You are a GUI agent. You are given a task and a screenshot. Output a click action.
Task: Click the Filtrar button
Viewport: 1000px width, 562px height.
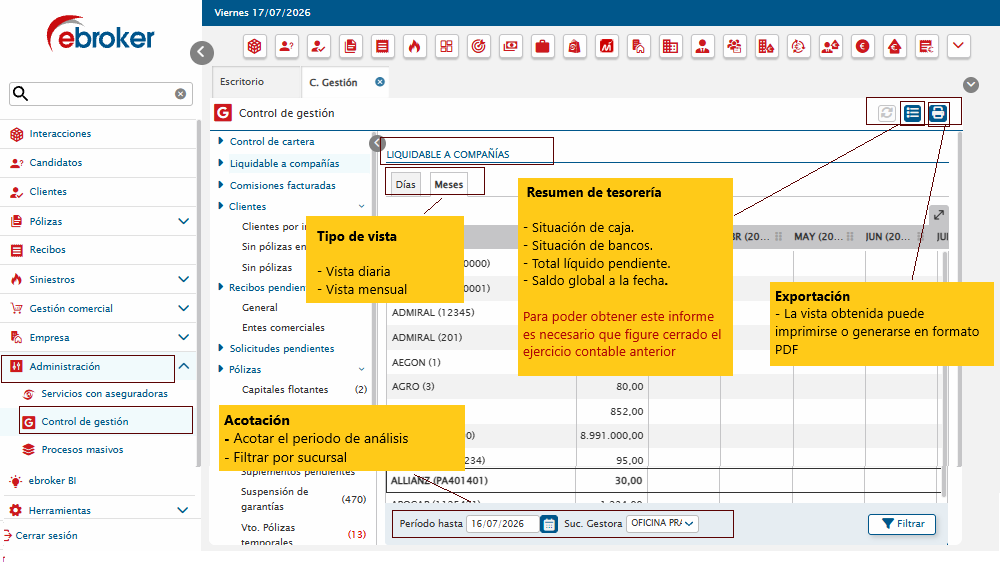click(x=902, y=524)
